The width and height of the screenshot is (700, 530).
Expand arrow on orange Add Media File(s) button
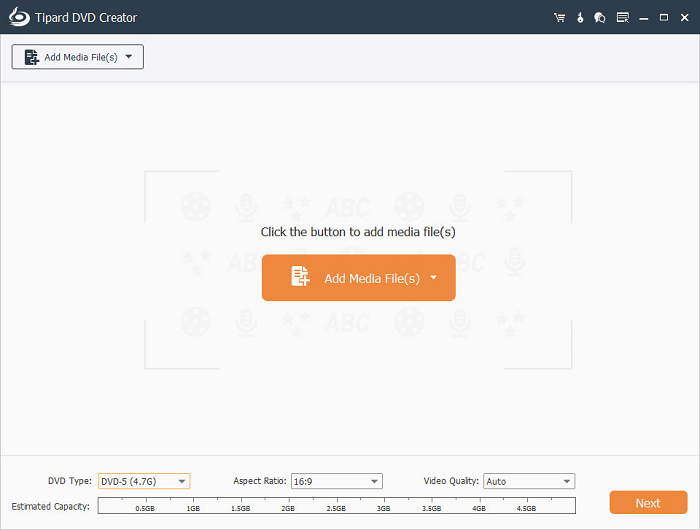tap(433, 277)
